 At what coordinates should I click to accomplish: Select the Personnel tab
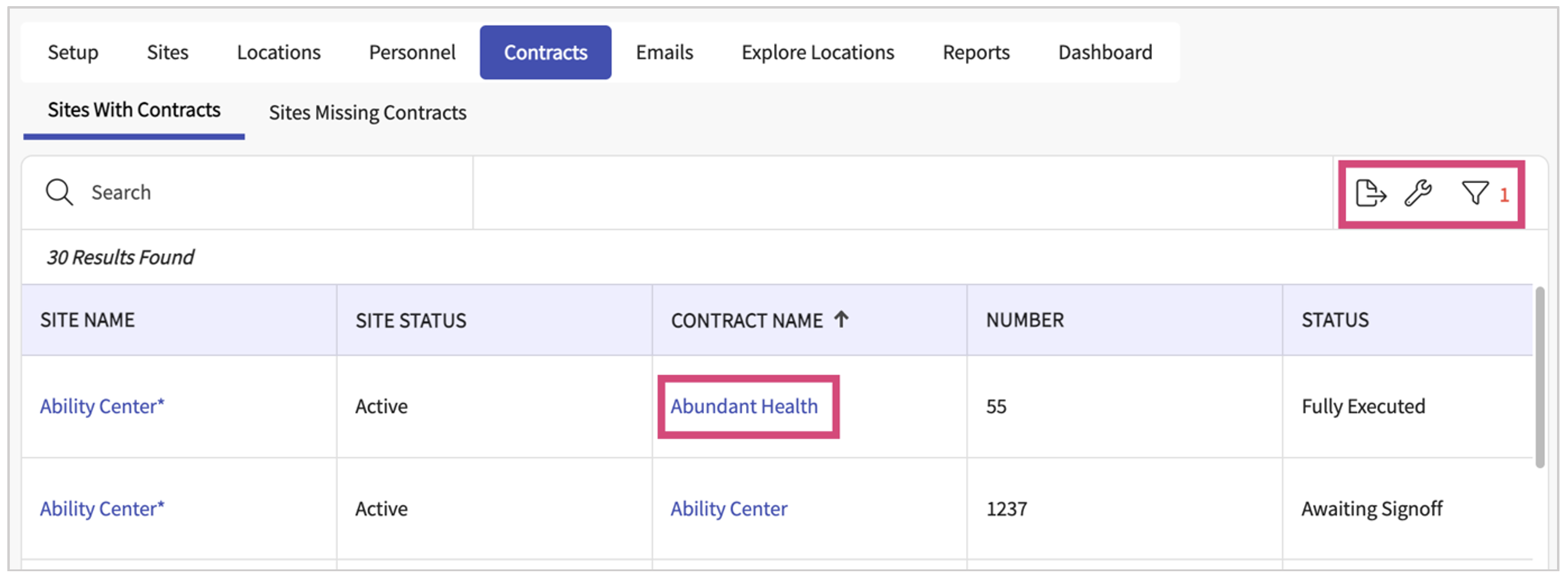click(412, 53)
